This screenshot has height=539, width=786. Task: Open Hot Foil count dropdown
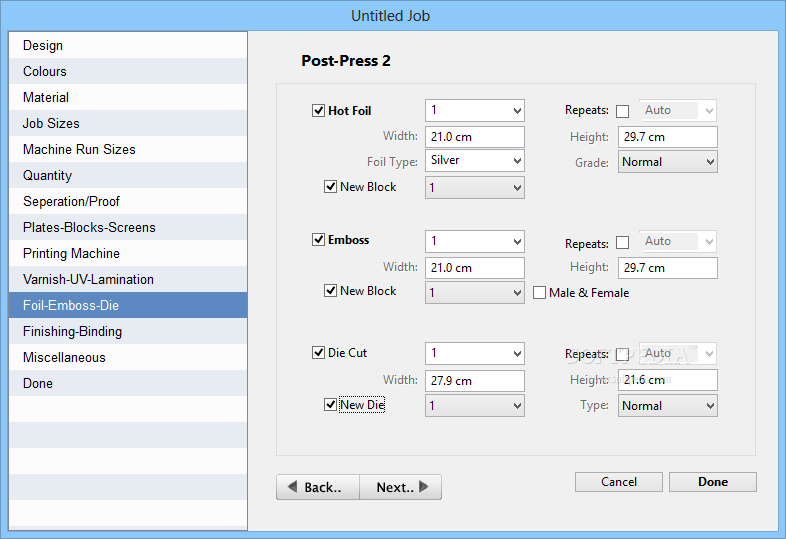(x=475, y=110)
